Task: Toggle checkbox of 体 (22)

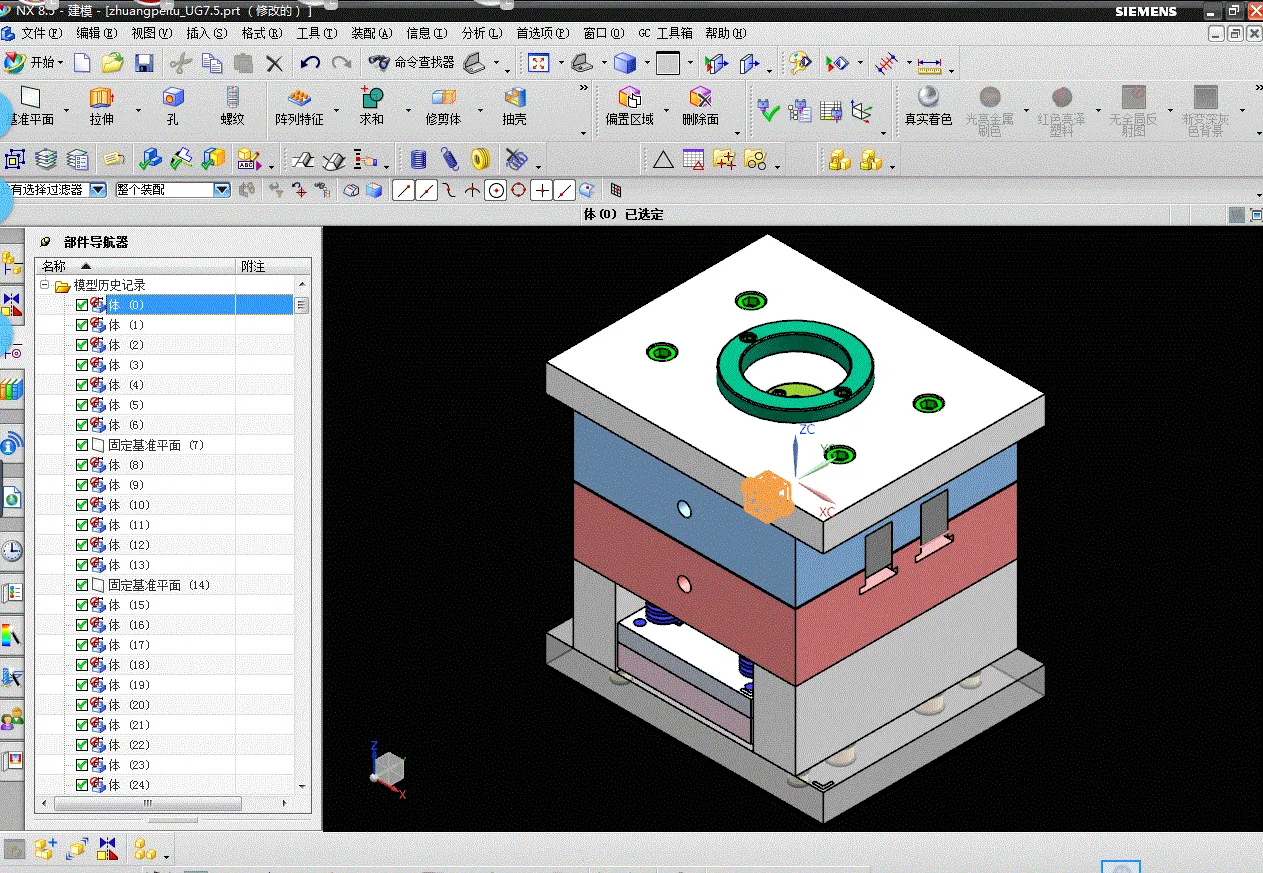Action: 82,745
